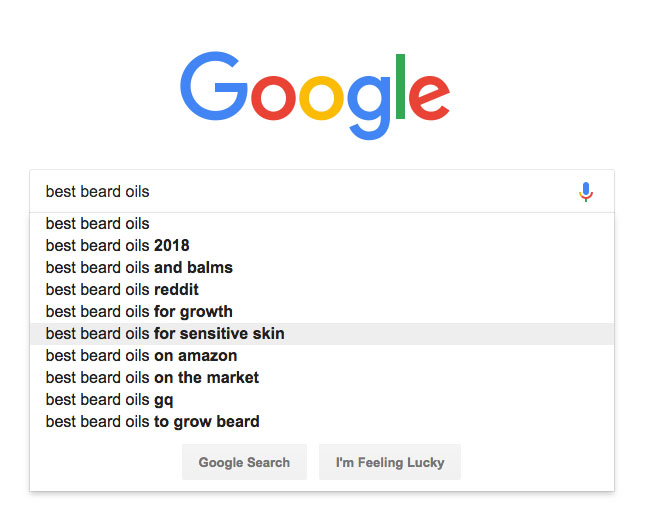Click the blue capital G in Google logo

pos(214,86)
